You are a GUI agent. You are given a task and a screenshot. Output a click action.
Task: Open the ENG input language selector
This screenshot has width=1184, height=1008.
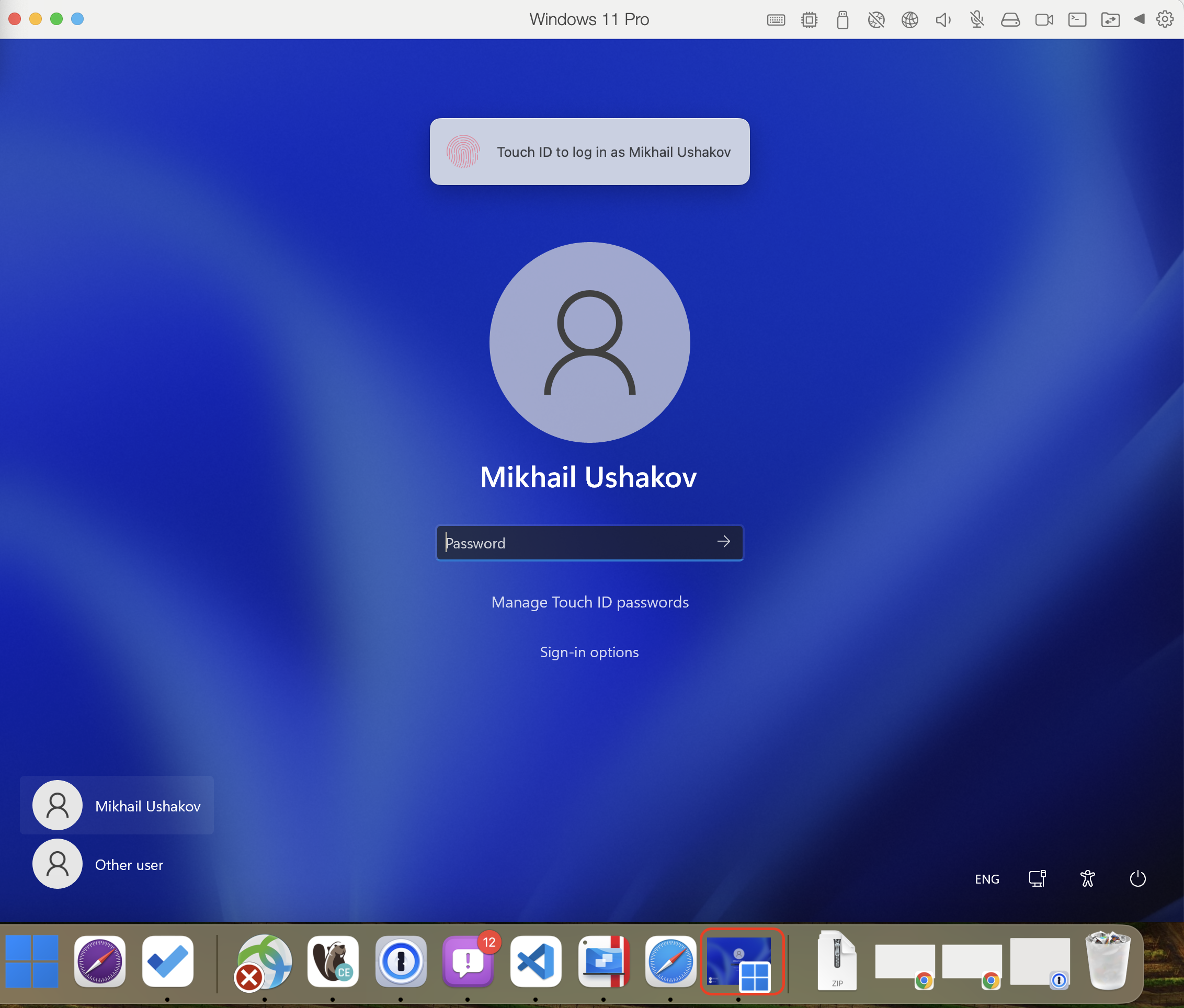986,879
